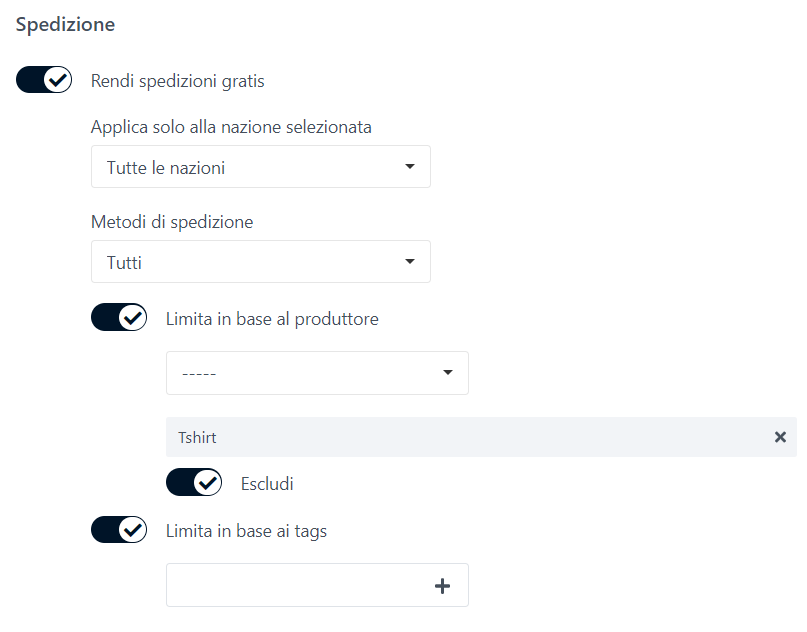Click the Limita in base al produttore label
Viewport: 807px width, 632px height.
click(x=272, y=319)
